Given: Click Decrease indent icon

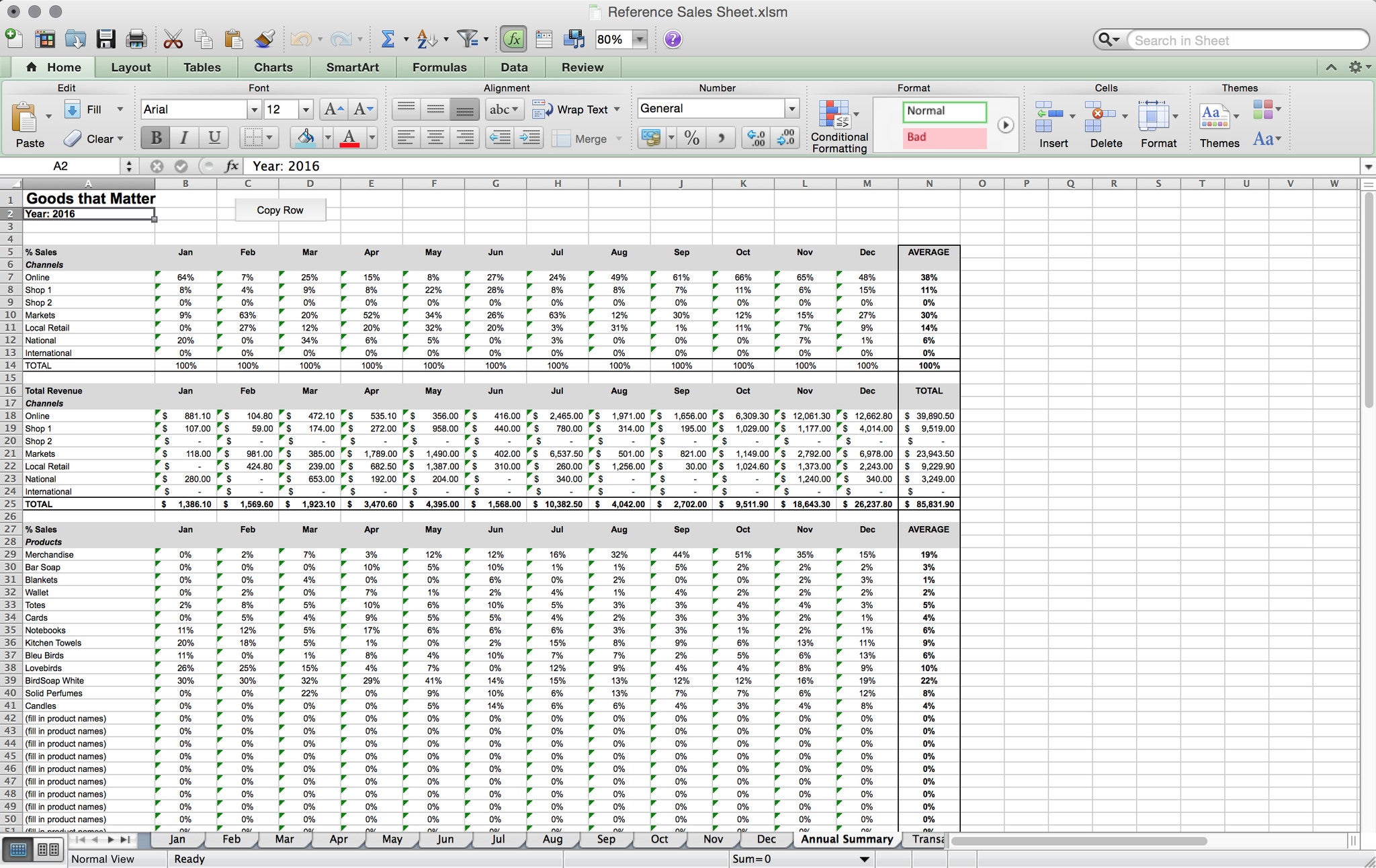Looking at the screenshot, I should (500, 138).
